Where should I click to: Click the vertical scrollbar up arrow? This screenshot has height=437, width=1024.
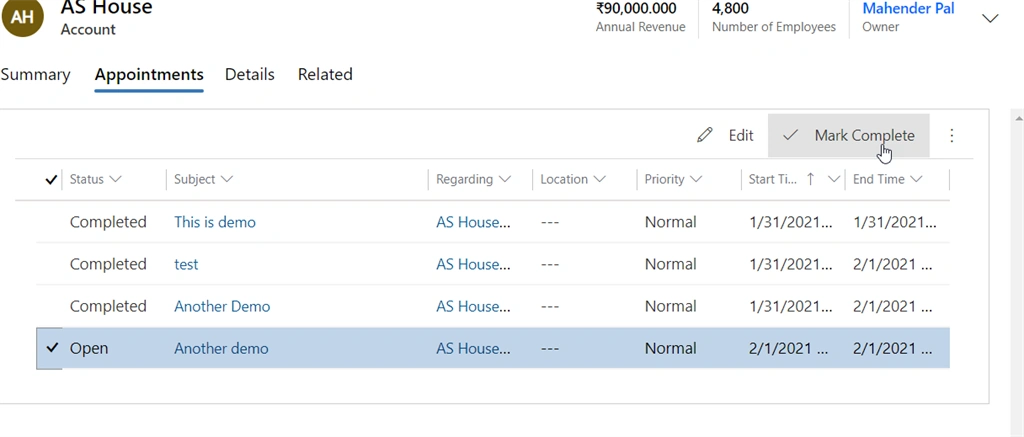click(x=1017, y=117)
